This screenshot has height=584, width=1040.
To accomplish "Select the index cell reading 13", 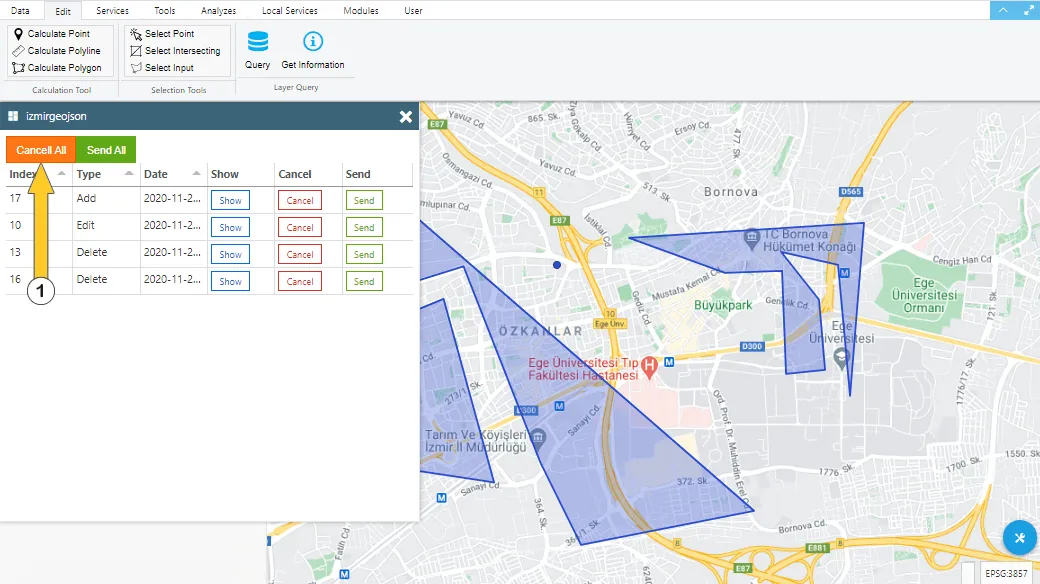I will click(15, 252).
